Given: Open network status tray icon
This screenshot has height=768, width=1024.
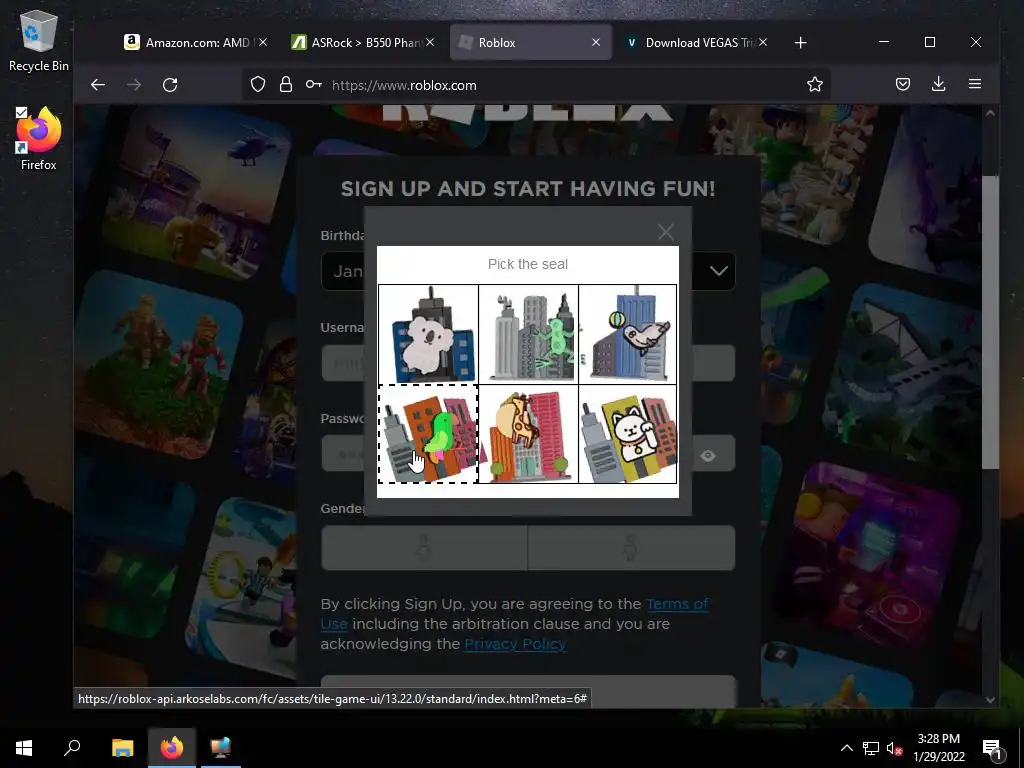Looking at the screenshot, I should pos(871,748).
